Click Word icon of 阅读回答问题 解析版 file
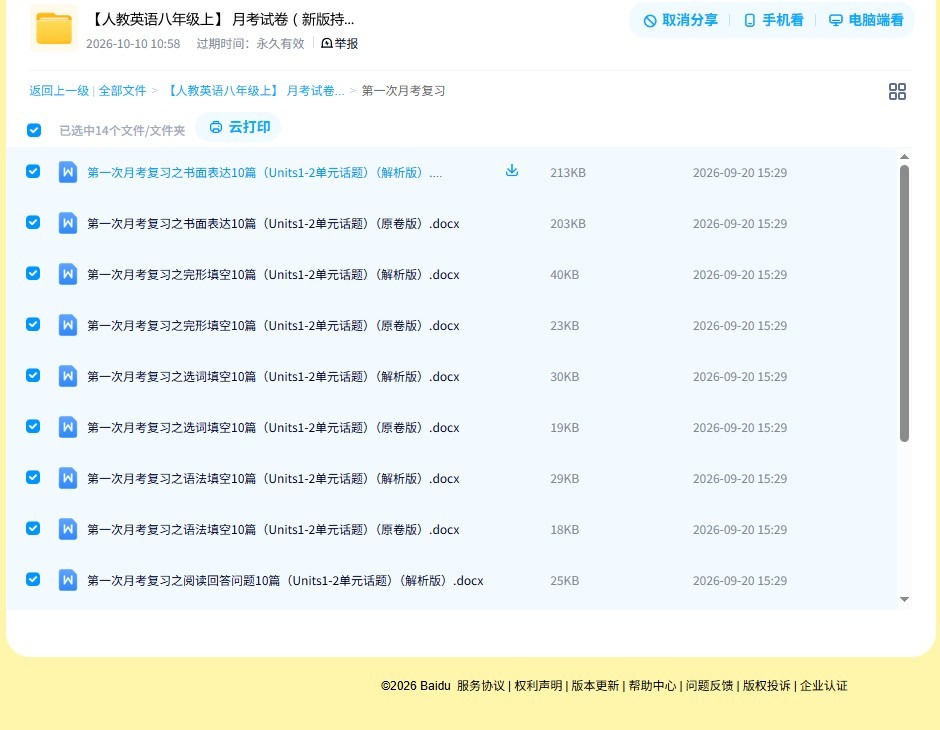Screen dimensions: 940x730 point(68,580)
